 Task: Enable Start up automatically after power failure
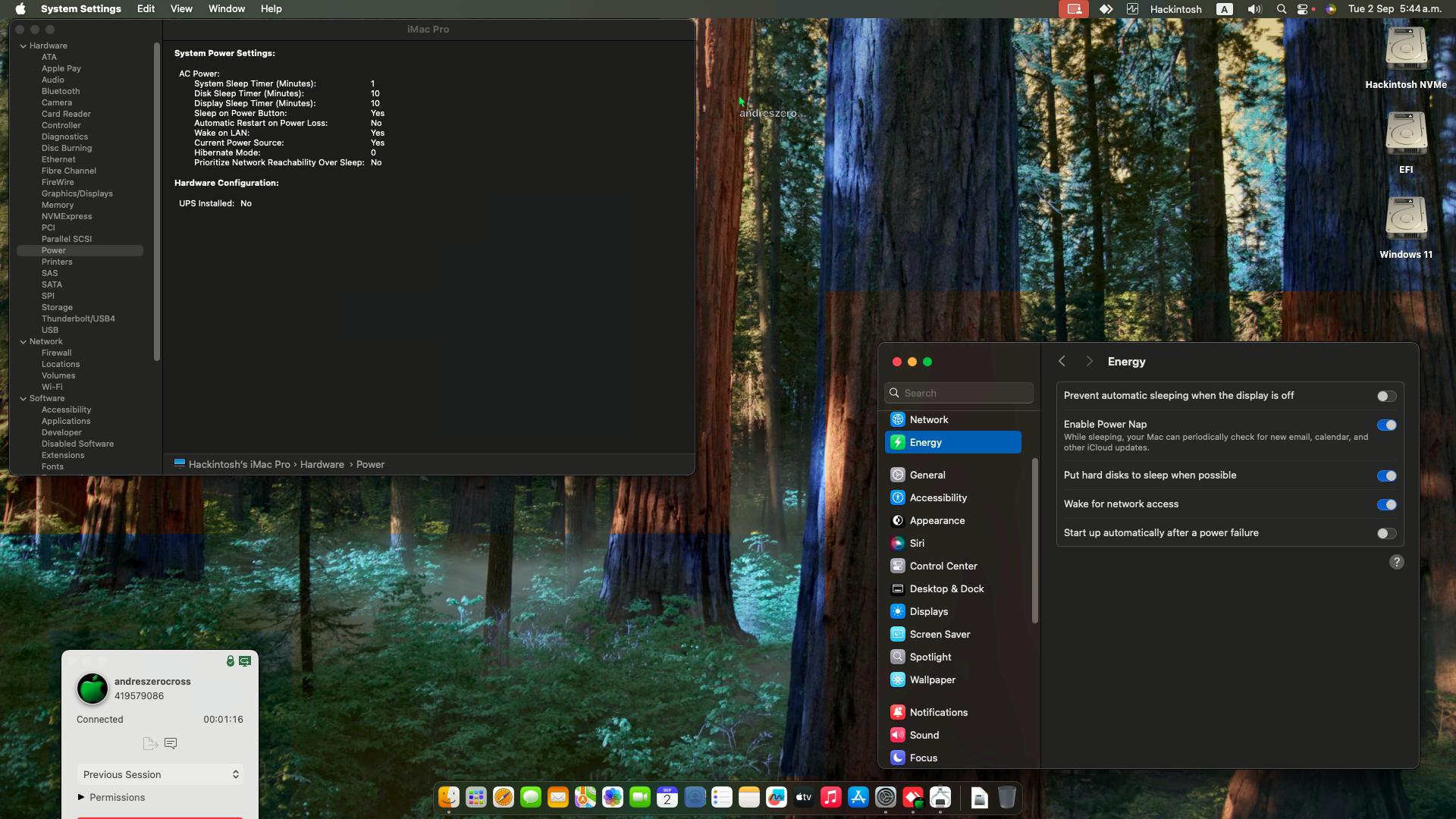point(1386,534)
